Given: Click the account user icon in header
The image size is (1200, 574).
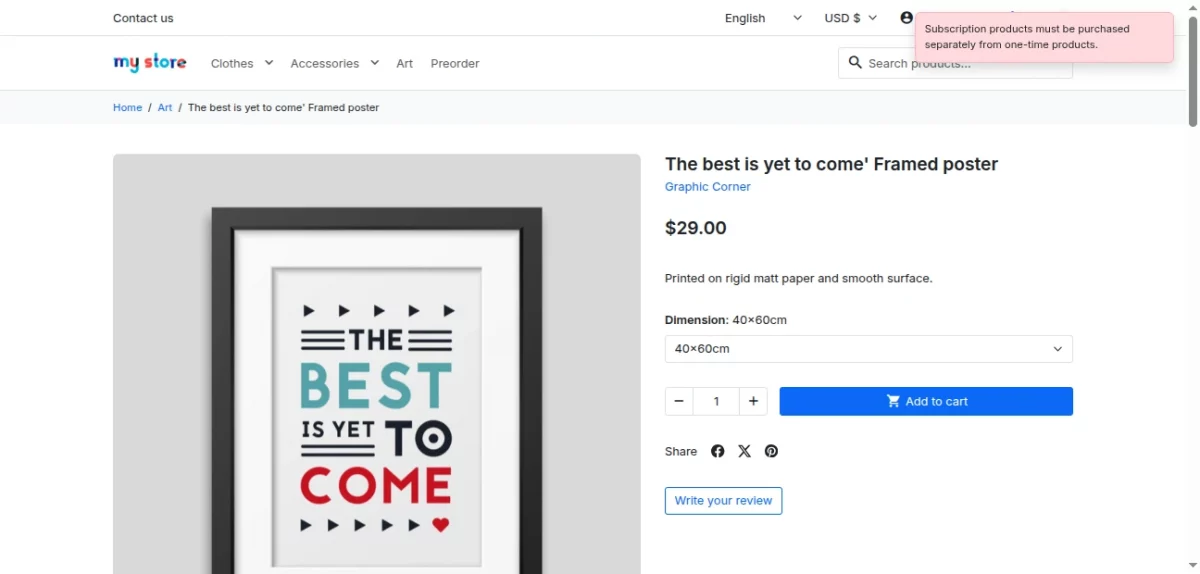Looking at the screenshot, I should [x=907, y=18].
